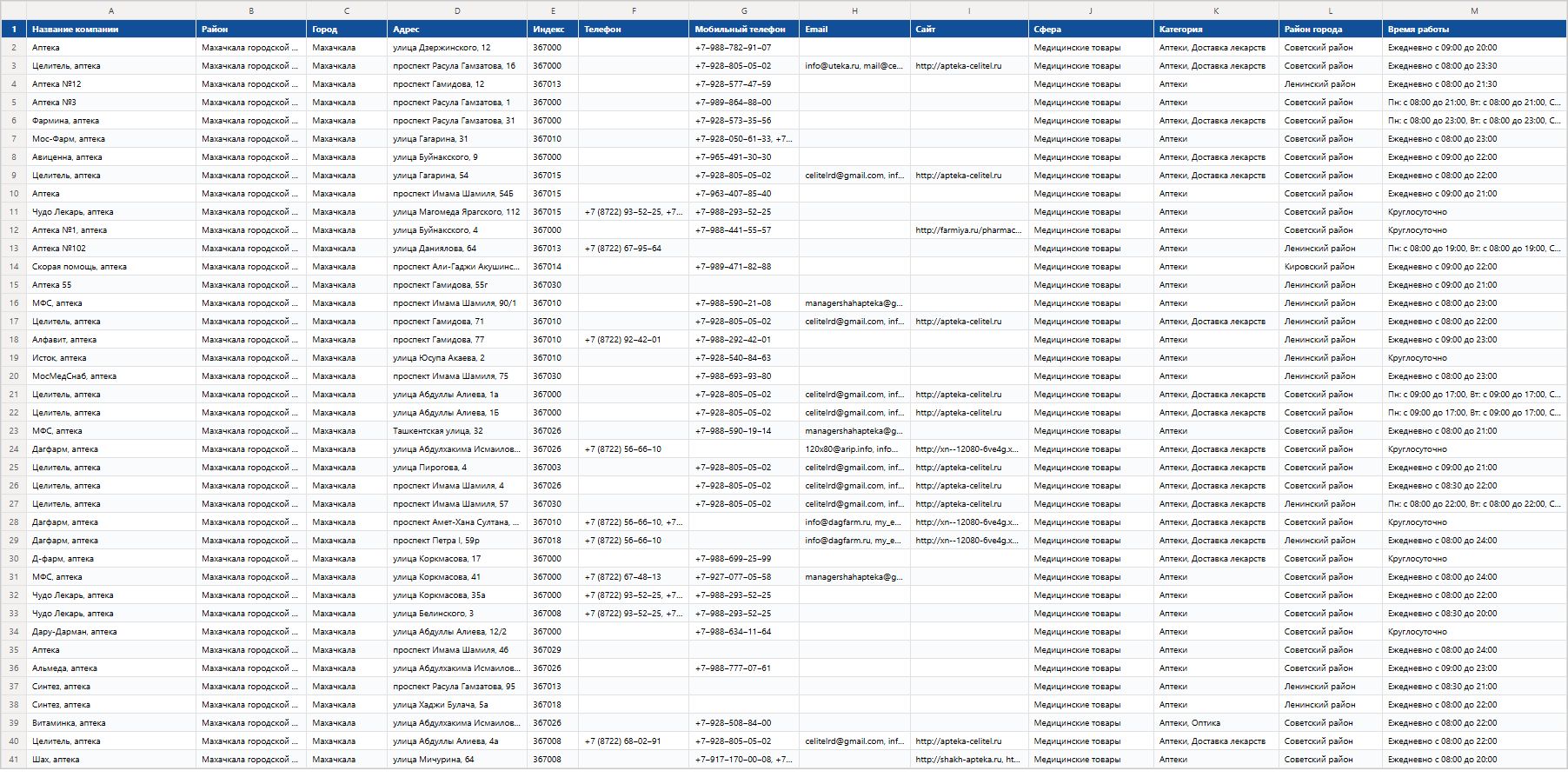The height and width of the screenshot is (784, 1568).
Task: Click address 'улица Буйнакского, 9'
Action: pyautogui.click(x=457, y=157)
